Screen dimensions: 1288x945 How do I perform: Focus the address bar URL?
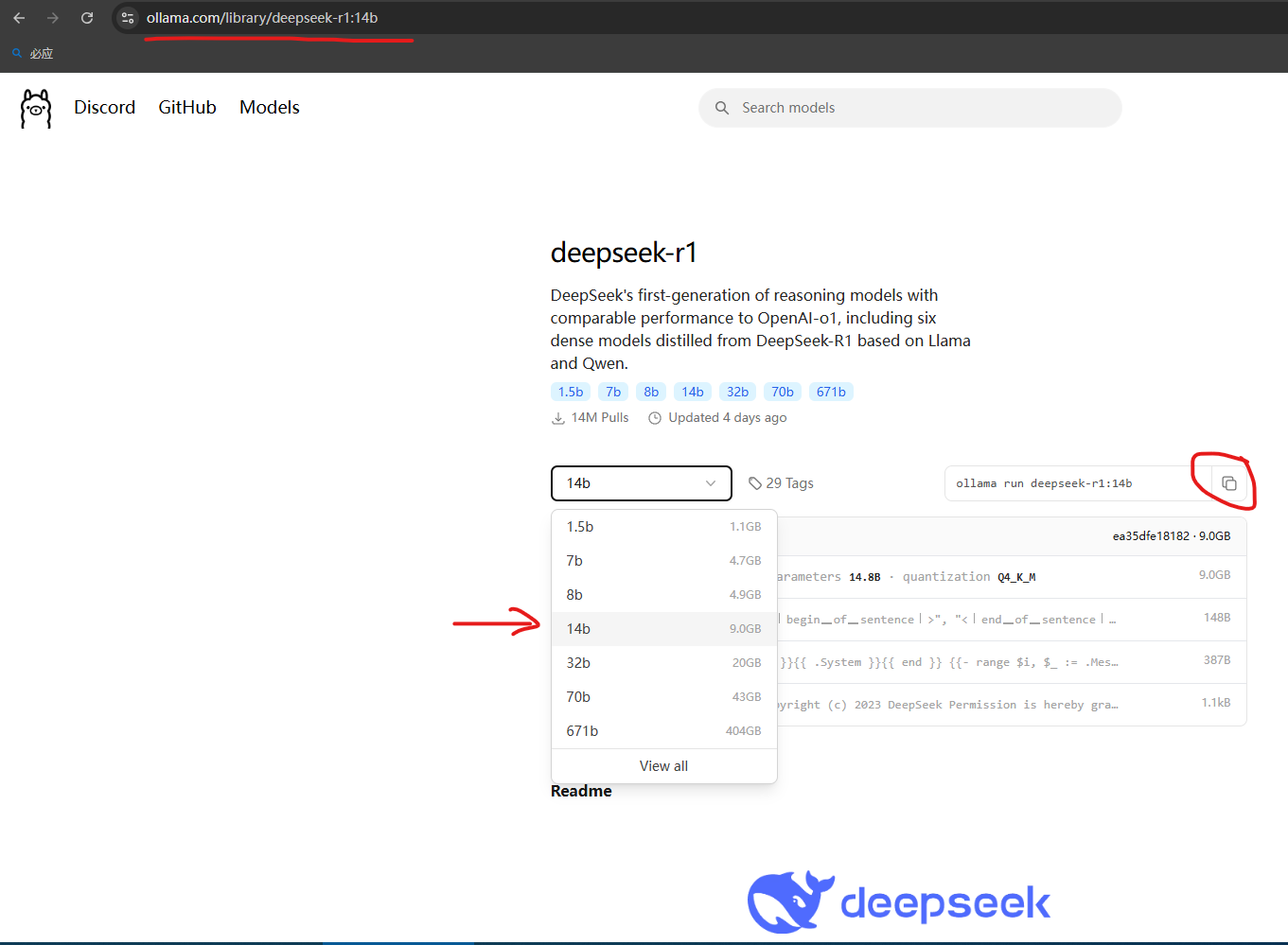(x=262, y=18)
